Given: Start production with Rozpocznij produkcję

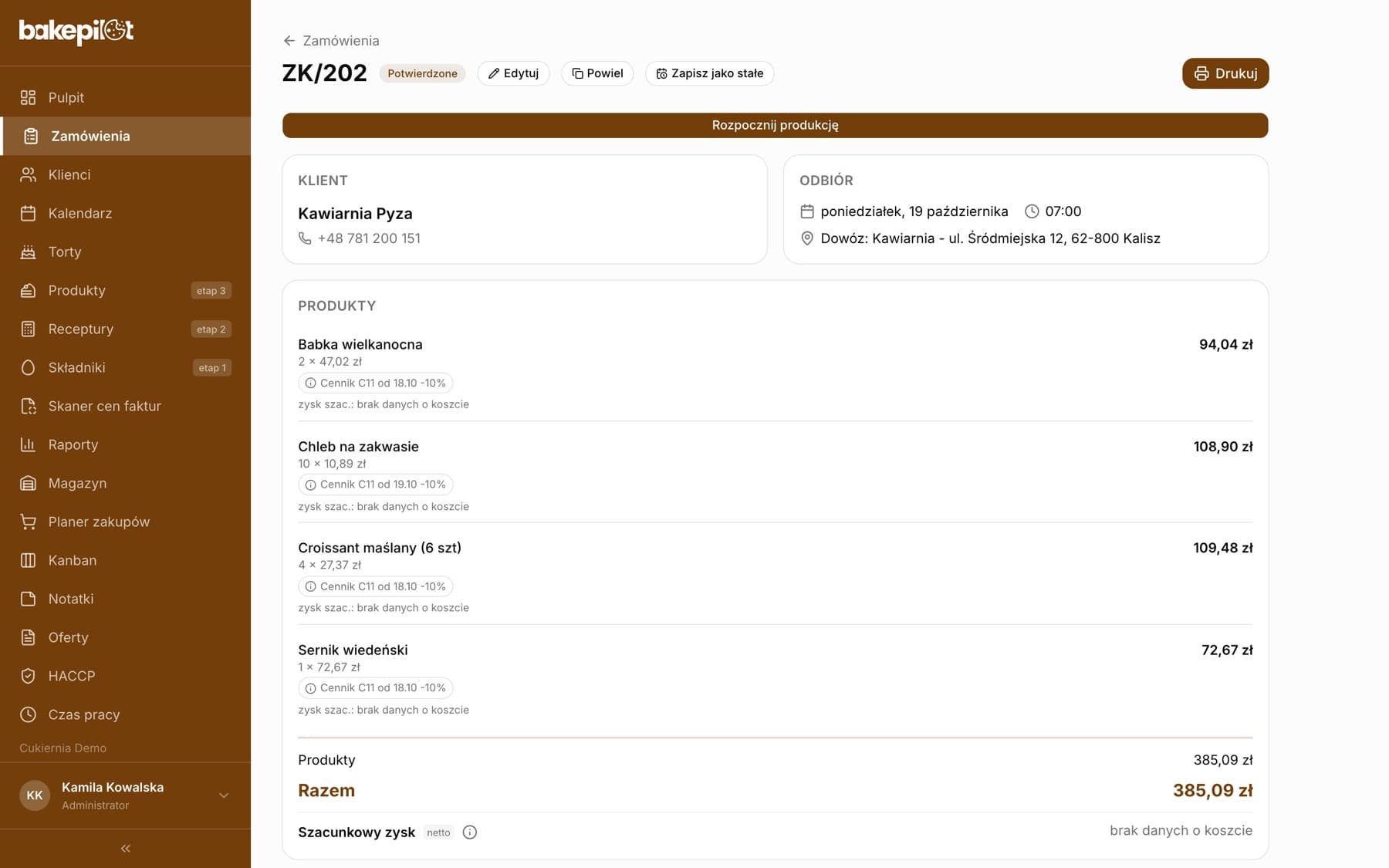Looking at the screenshot, I should (775, 125).
